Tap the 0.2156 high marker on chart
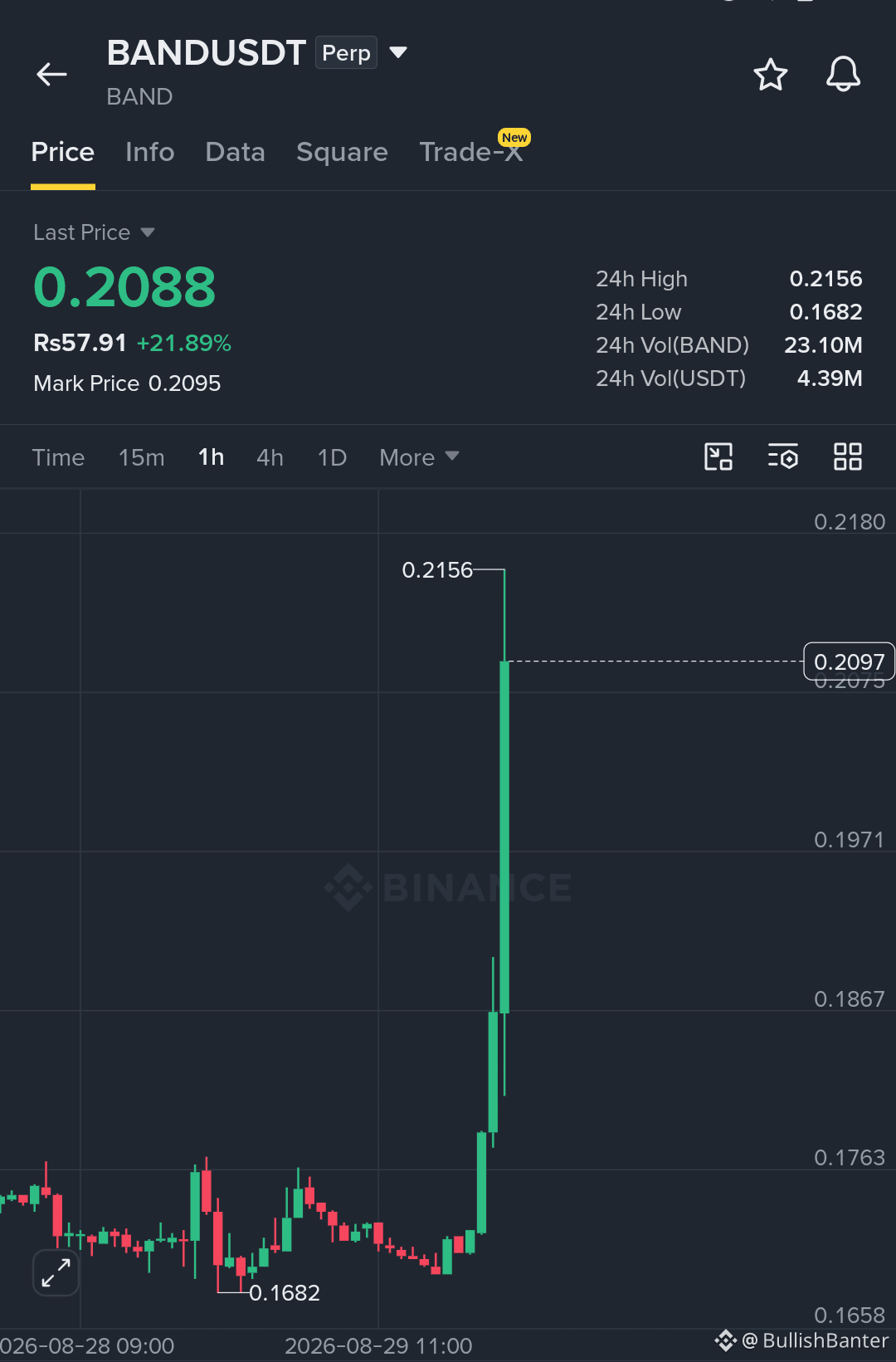 coord(437,570)
